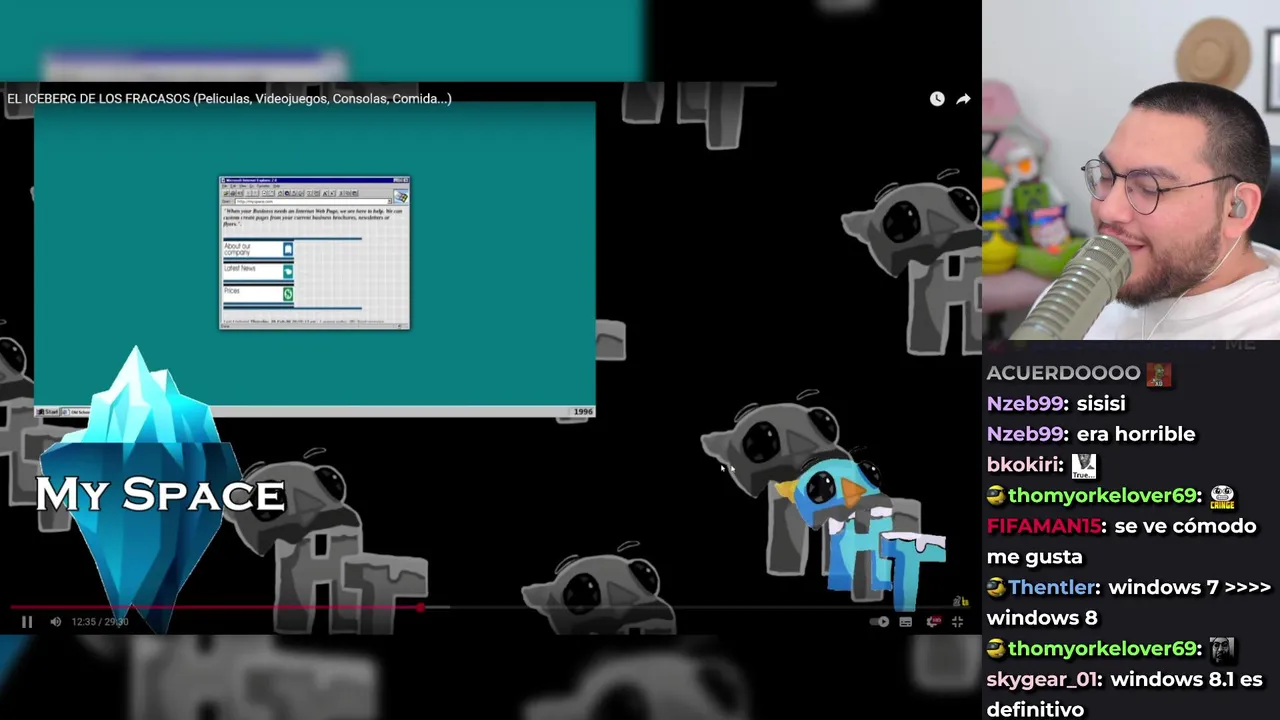Image resolution: width=1280 pixels, height=720 pixels.
Task: Open bkokiri's chat profile
Action: [1022, 465]
